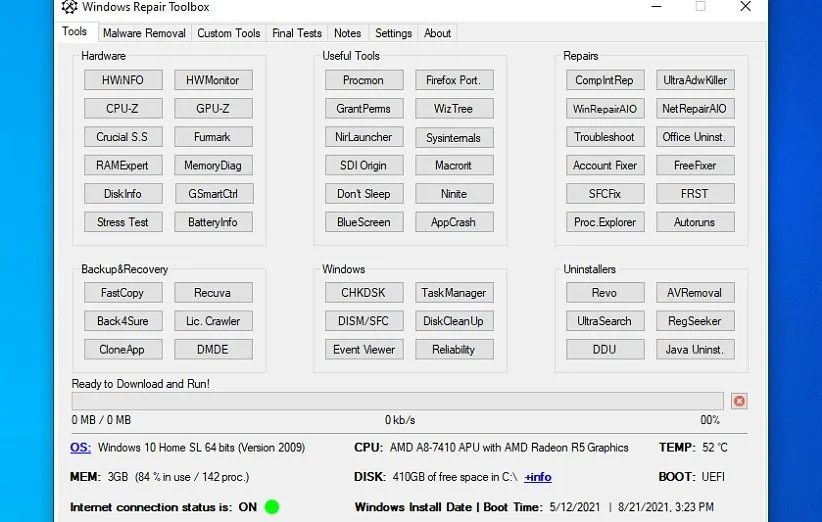Run the CPU-Z button
Image resolution: width=822 pixels, height=522 pixels.
pos(123,108)
